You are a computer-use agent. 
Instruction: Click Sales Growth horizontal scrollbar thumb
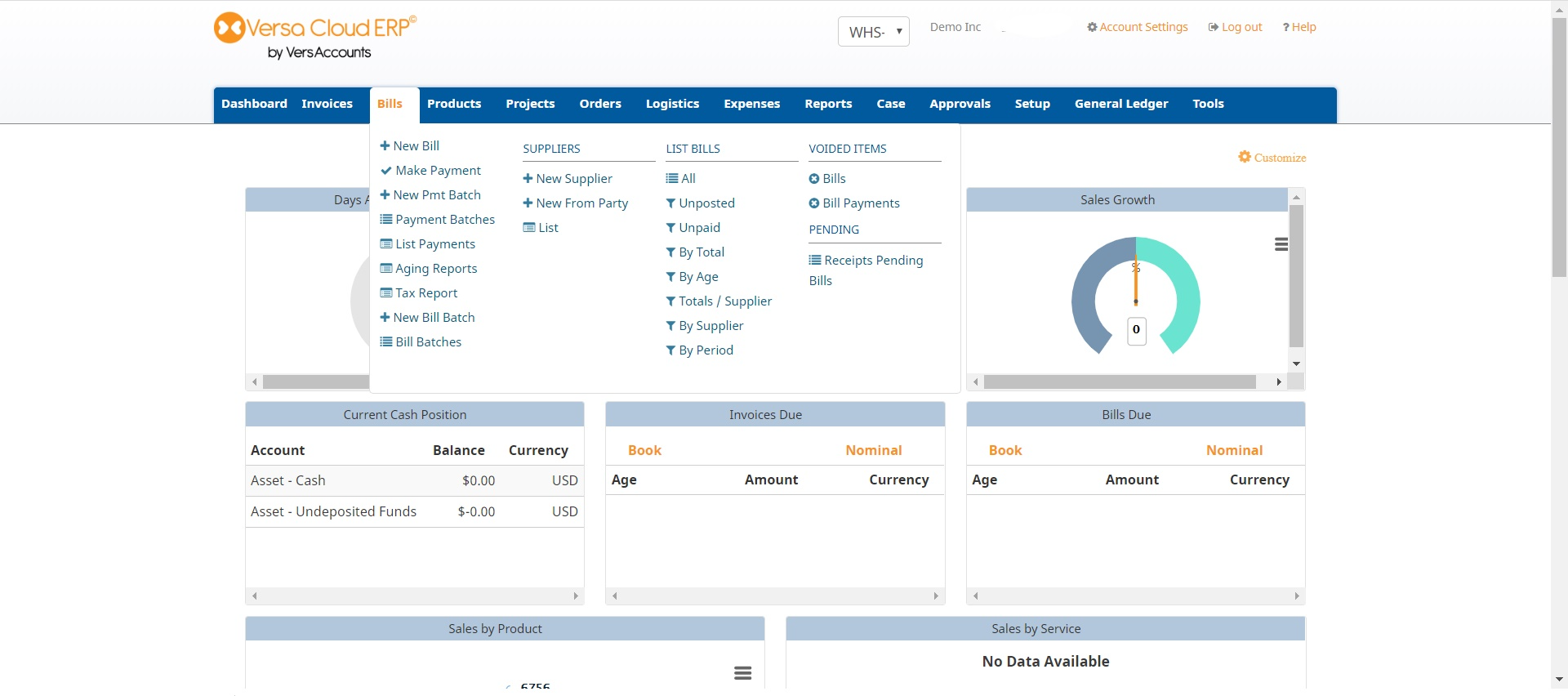(x=1120, y=381)
